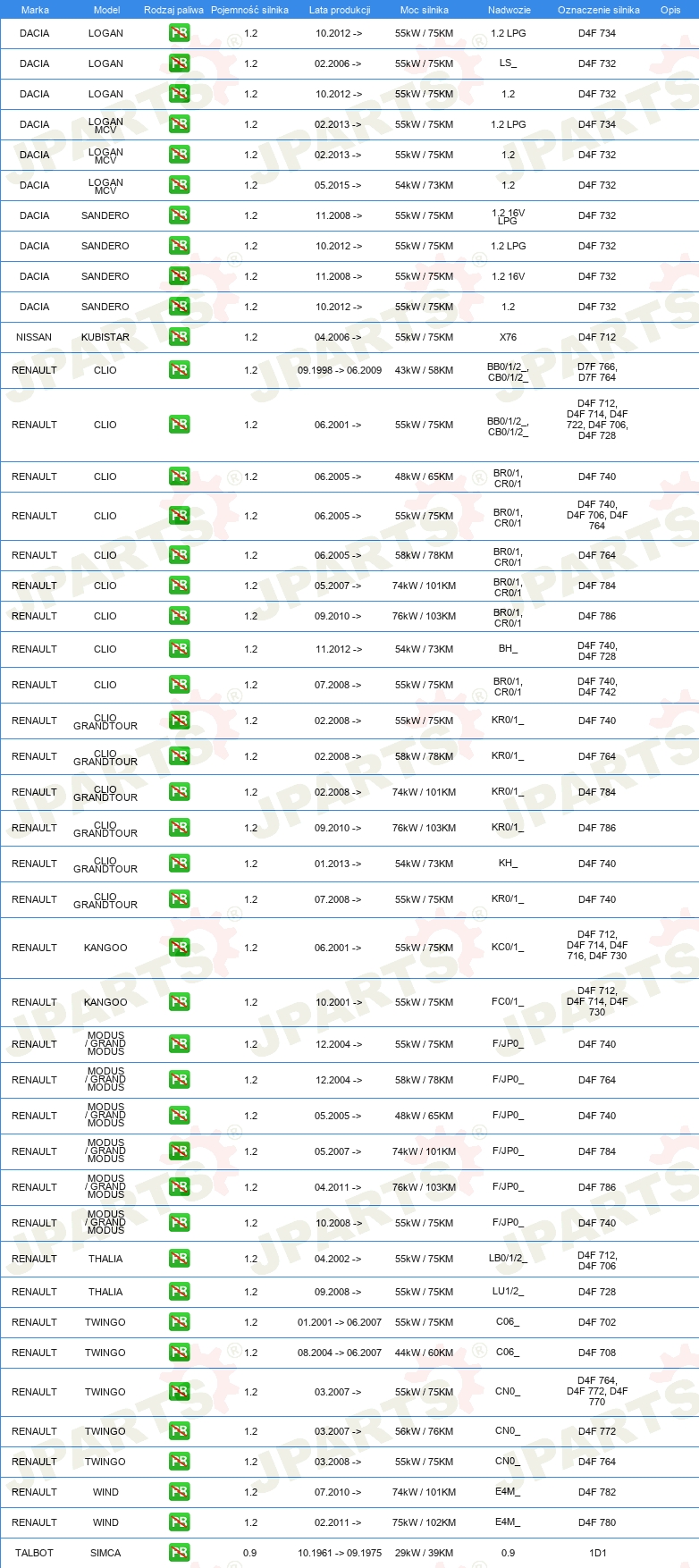
Task: Click engine code D4F 780
Action: point(597,1522)
